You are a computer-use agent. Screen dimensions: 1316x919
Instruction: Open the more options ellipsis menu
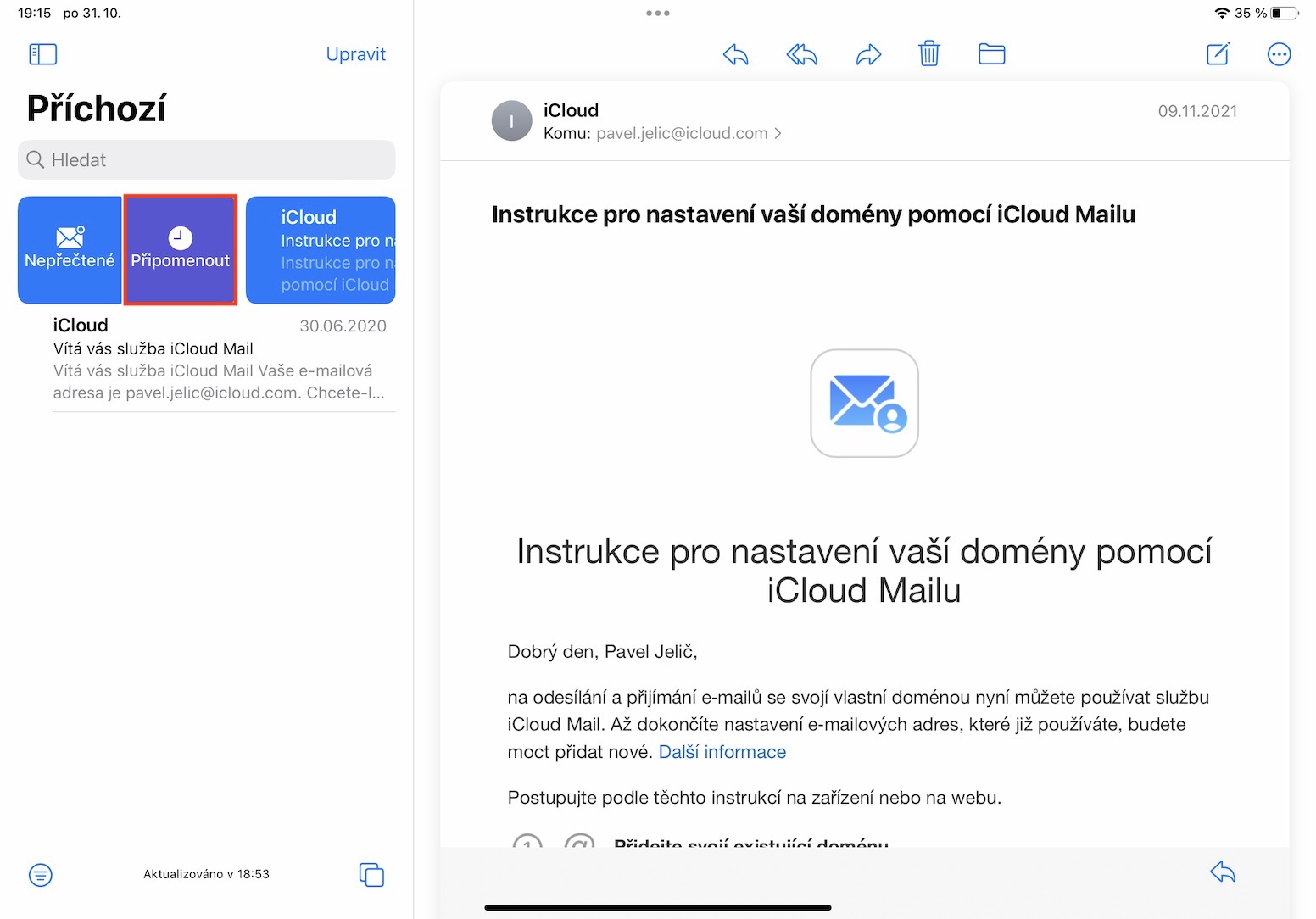1279,54
